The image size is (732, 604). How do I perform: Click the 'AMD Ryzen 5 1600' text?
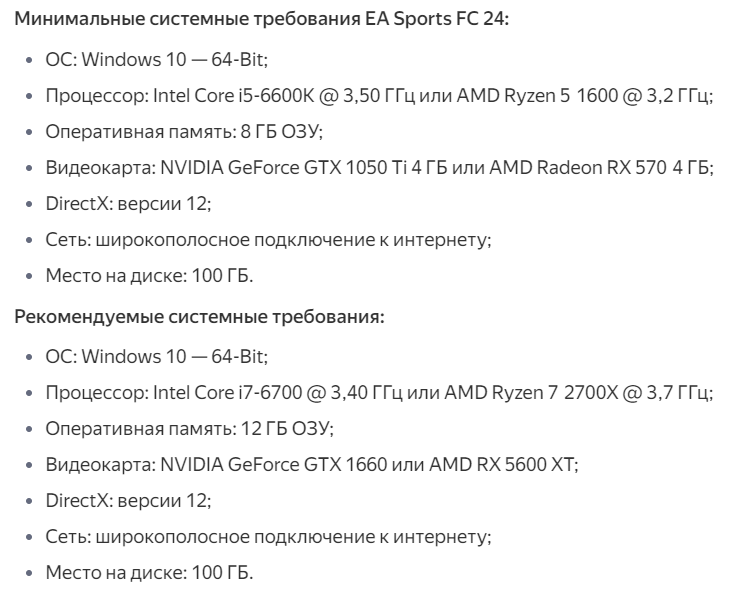pyautogui.click(x=537, y=96)
